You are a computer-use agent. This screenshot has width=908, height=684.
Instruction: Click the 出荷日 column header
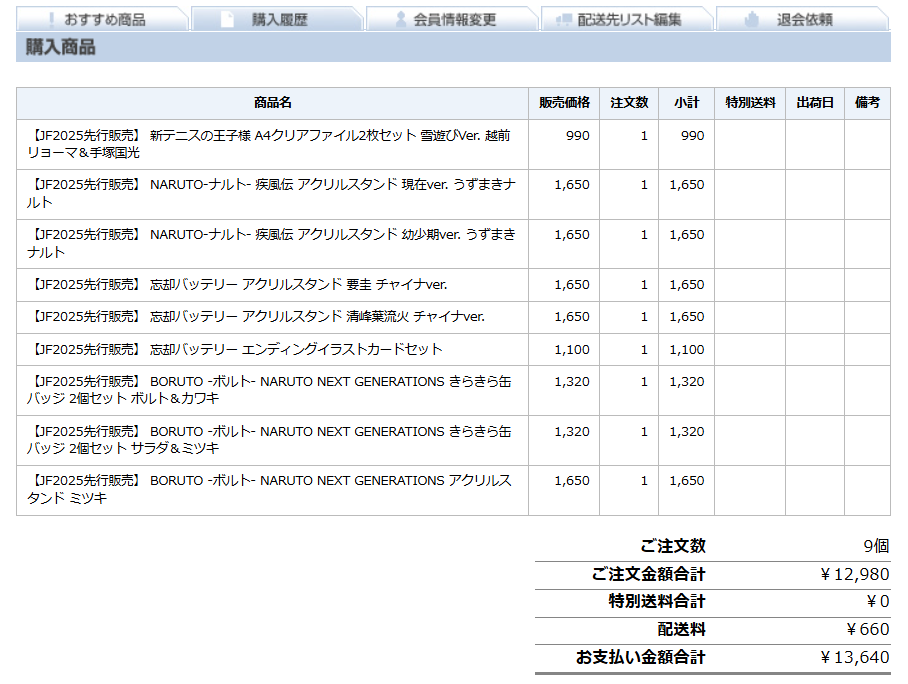815,103
